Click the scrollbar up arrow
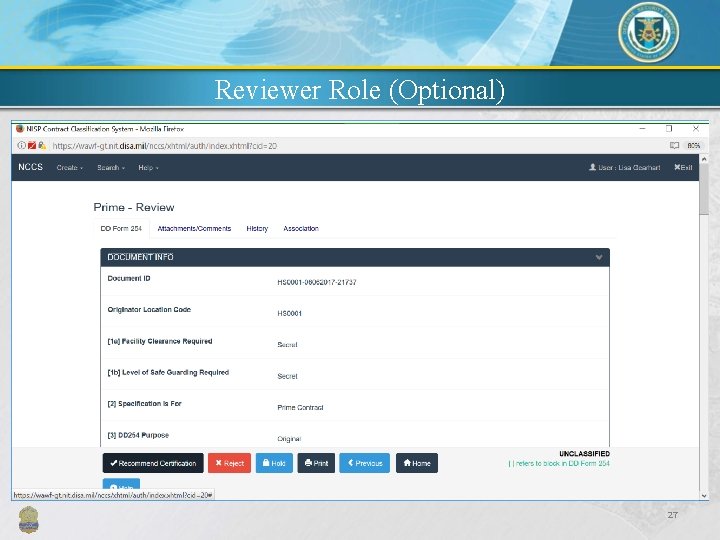This screenshot has width=720, height=540. [704, 159]
